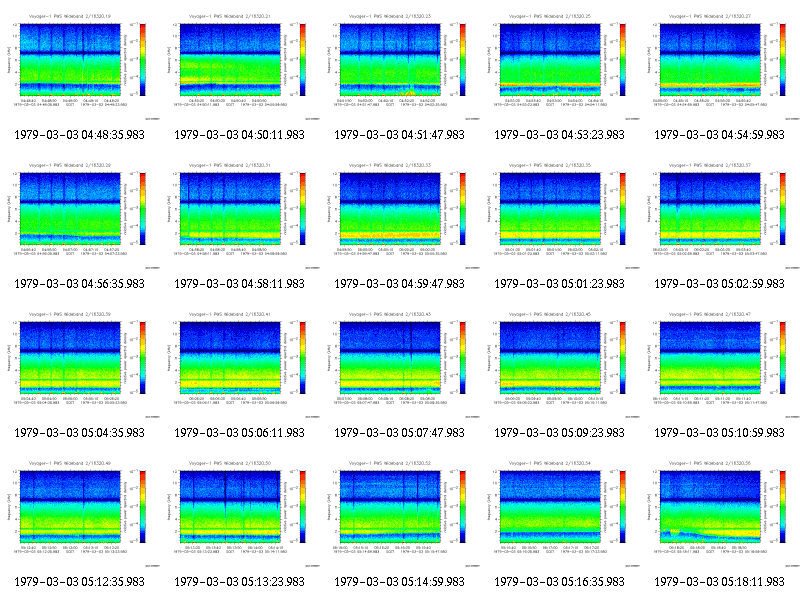Click the color scale bar of the 04:48:35.983 plot
Viewport: 800px width, 596px height.
point(143,60)
